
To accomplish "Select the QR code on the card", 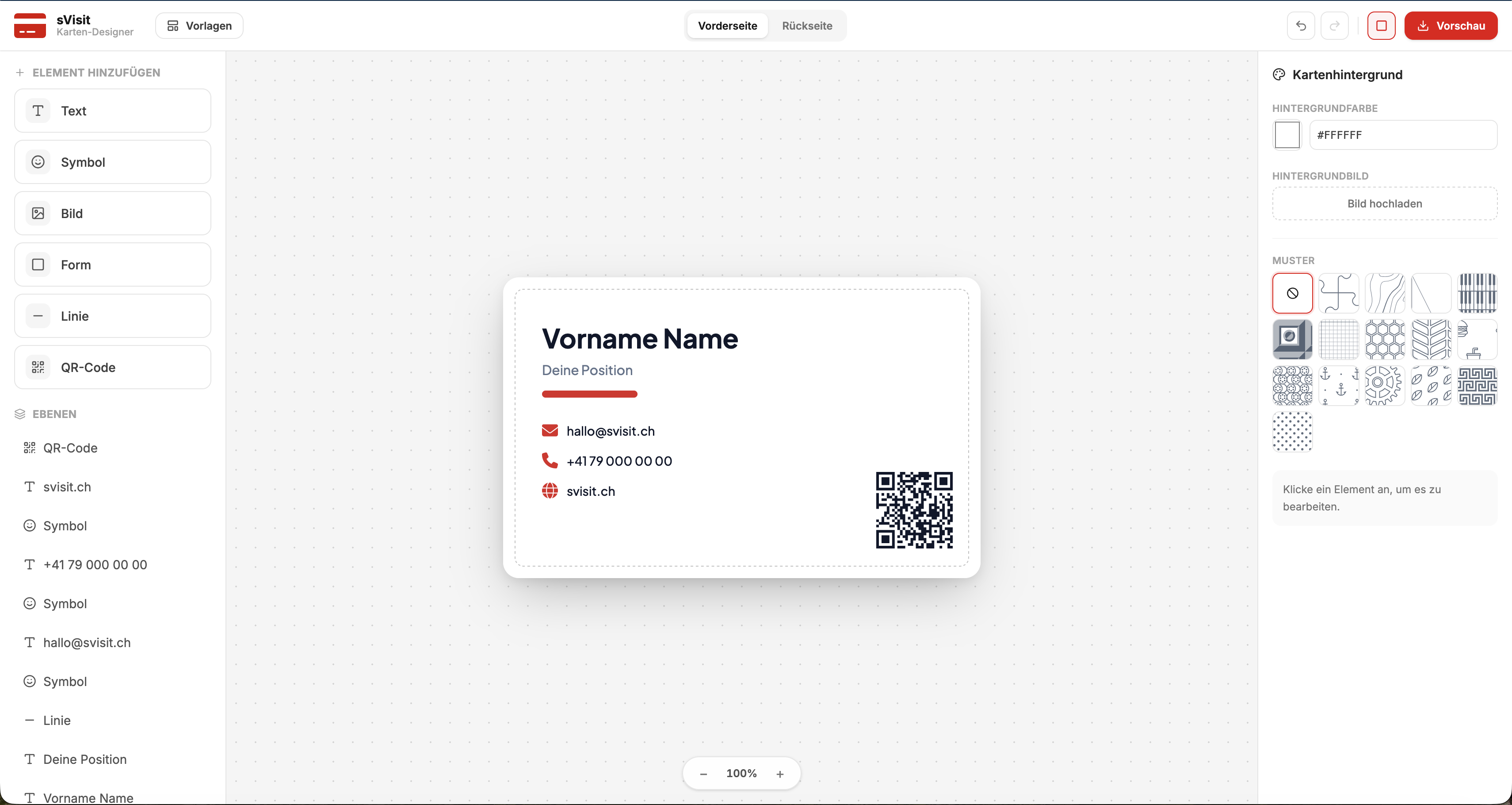I will pyautogui.click(x=914, y=510).
